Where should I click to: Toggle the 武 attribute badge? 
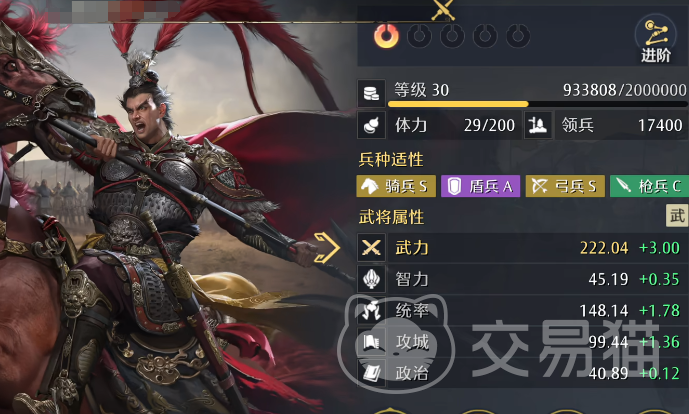[677, 215]
